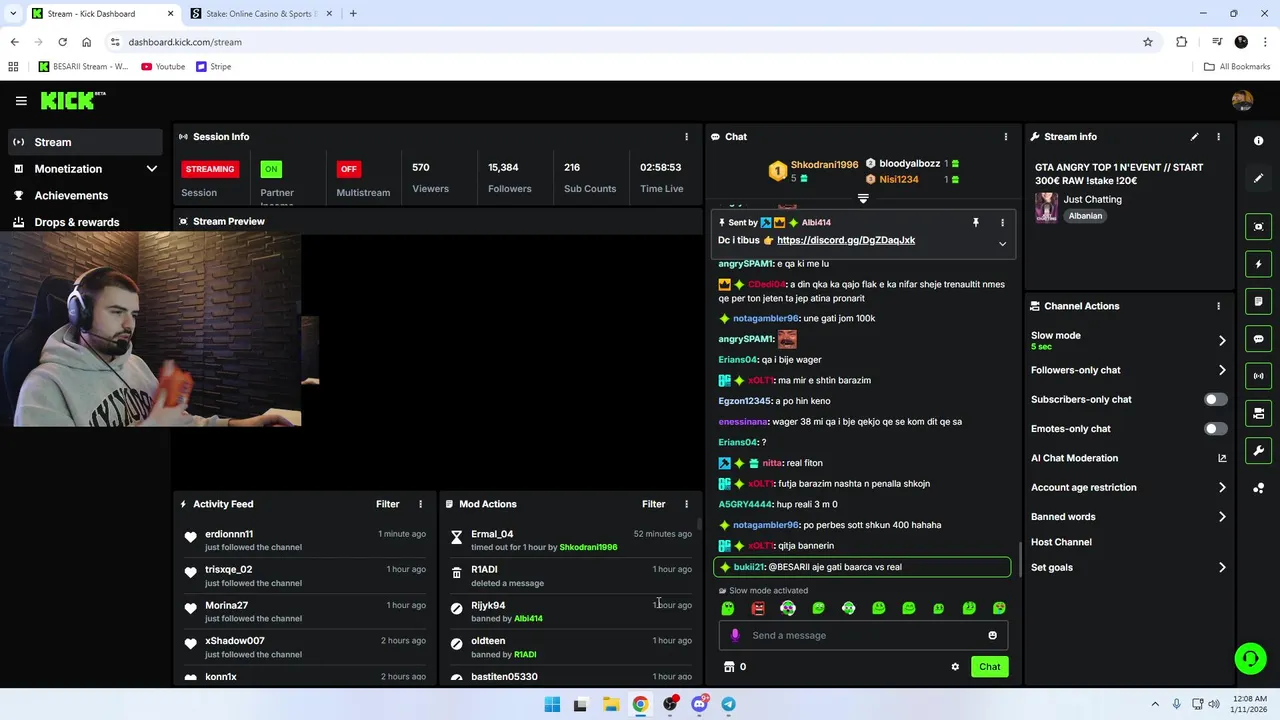This screenshot has height=720, width=1280.
Task: Open the Youtube bookmark
Action: click(163, 67)
